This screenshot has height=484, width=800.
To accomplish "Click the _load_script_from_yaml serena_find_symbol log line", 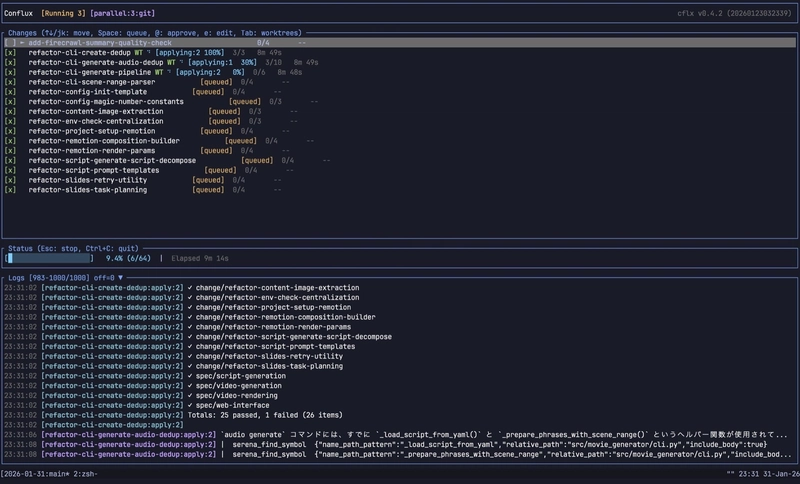I will click(386, 445).
